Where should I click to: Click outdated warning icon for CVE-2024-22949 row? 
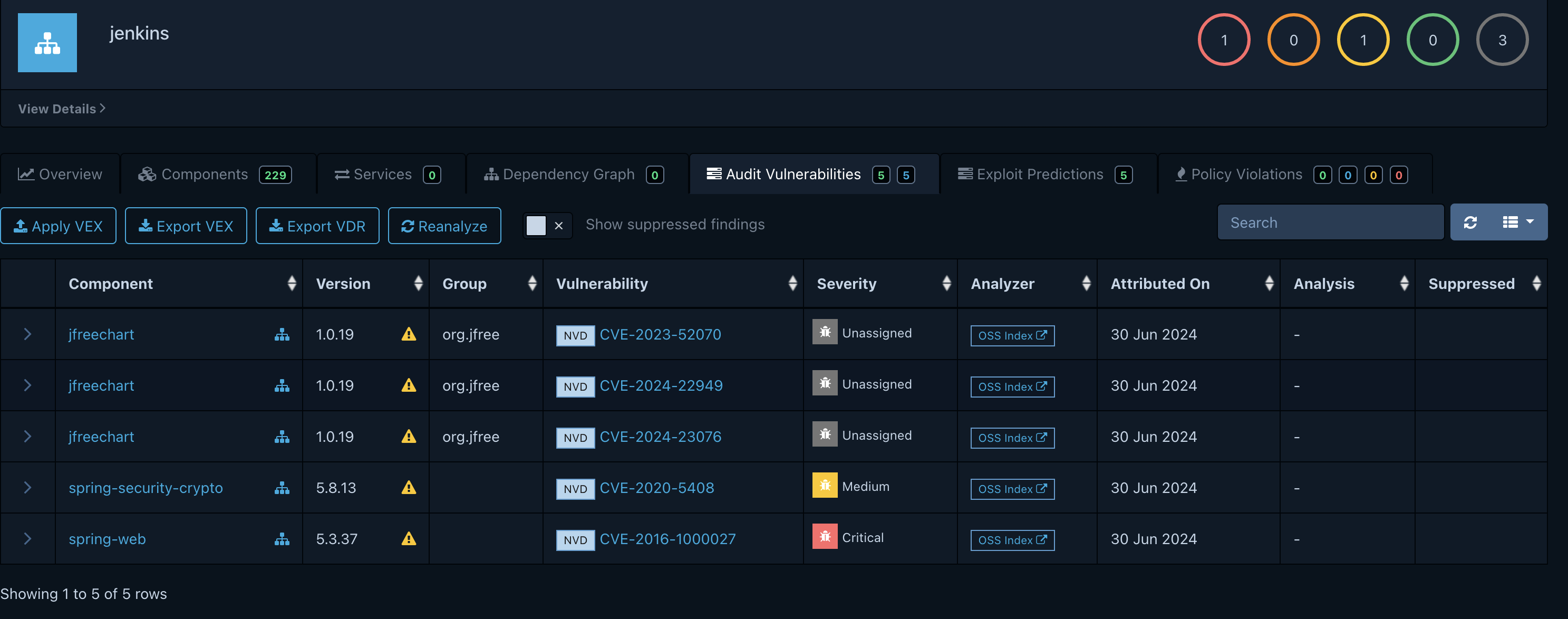(409, 385)
